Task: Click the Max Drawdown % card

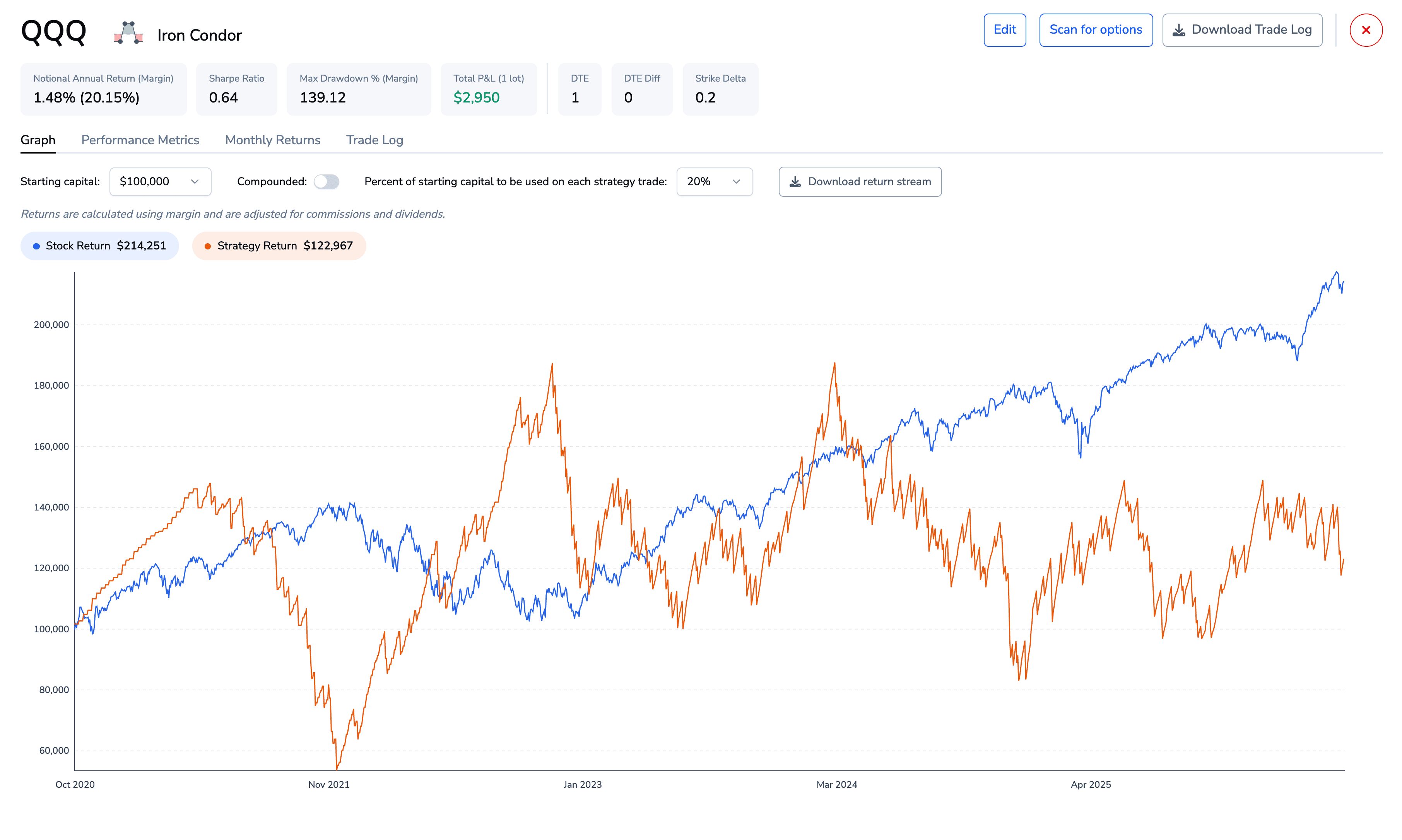Action: (x=358, y=89)
